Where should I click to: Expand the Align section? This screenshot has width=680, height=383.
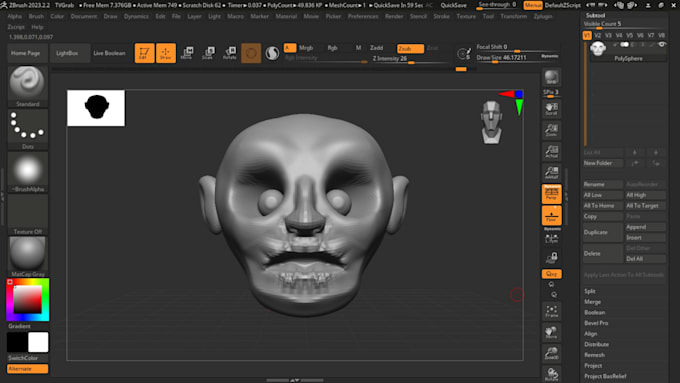(x=591, y=334)
